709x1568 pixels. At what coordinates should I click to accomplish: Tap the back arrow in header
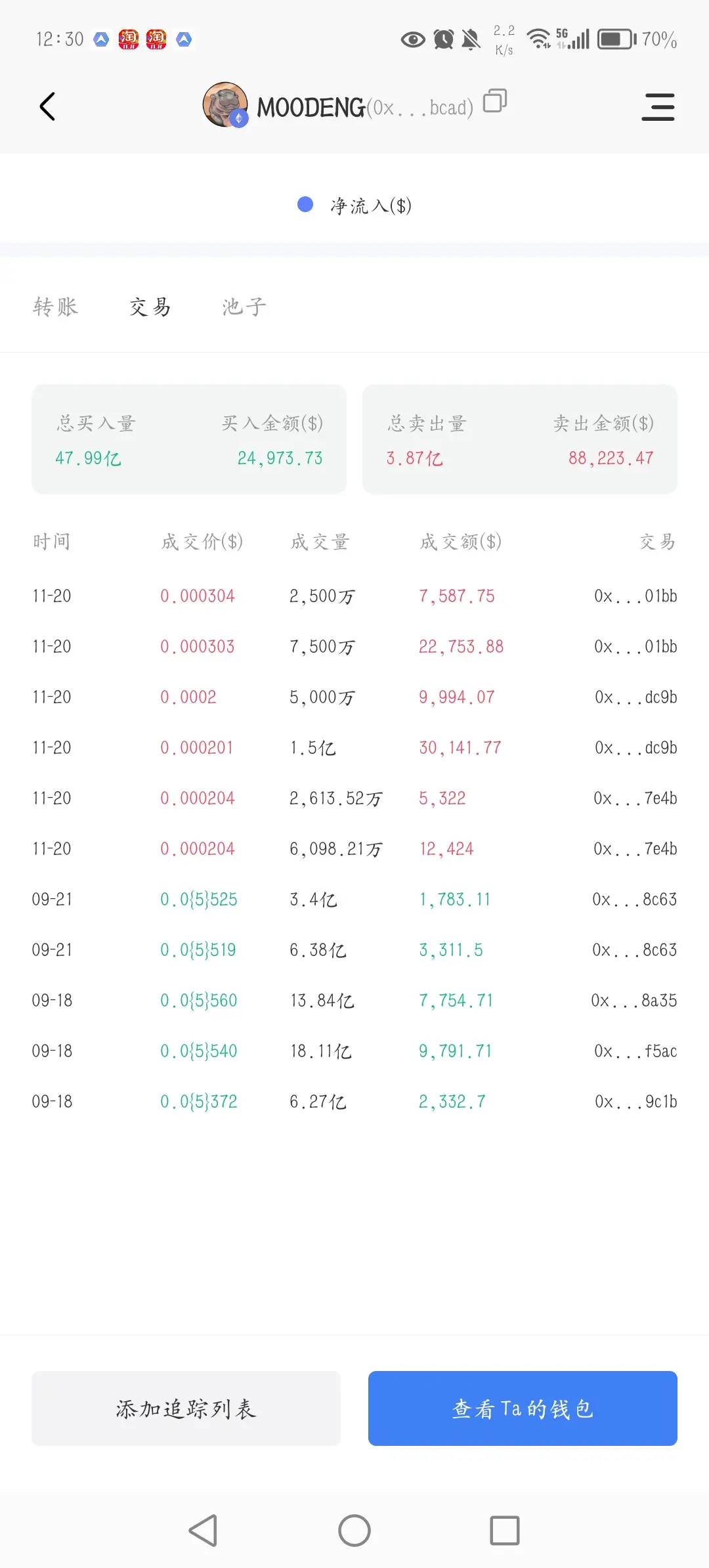click(47, 106)
